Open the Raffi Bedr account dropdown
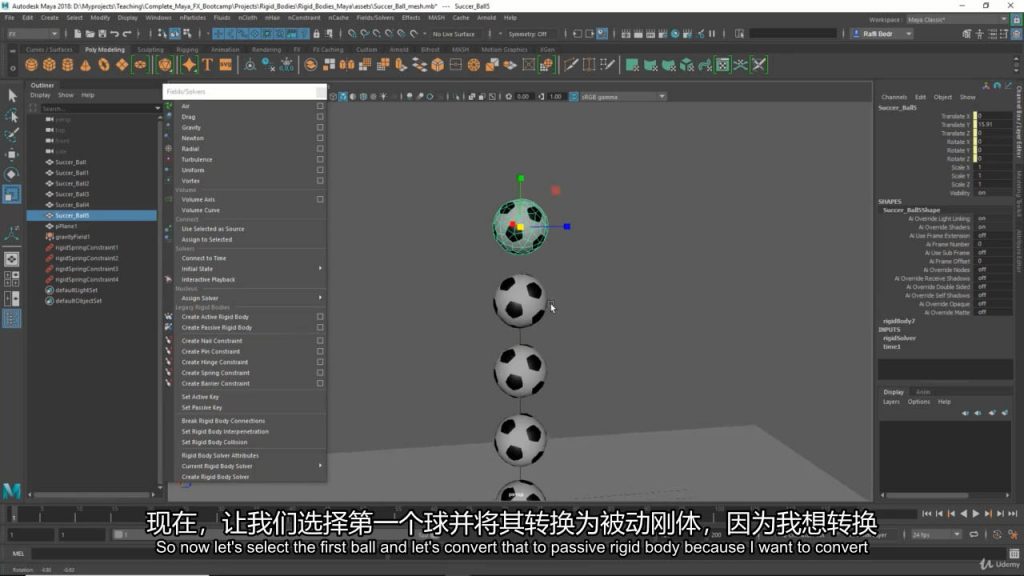1024x576 pixels. pyautogui.click(x=882, y=34)
